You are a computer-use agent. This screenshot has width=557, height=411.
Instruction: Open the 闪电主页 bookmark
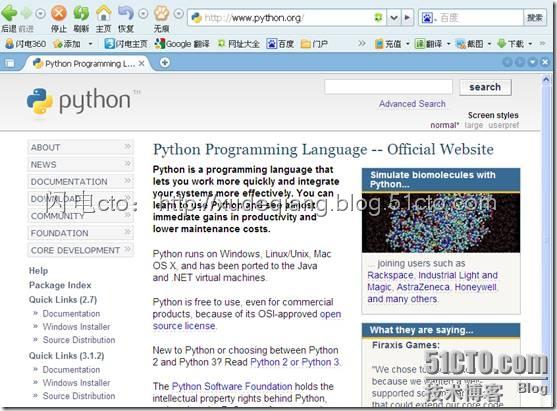tap(126, 44)
